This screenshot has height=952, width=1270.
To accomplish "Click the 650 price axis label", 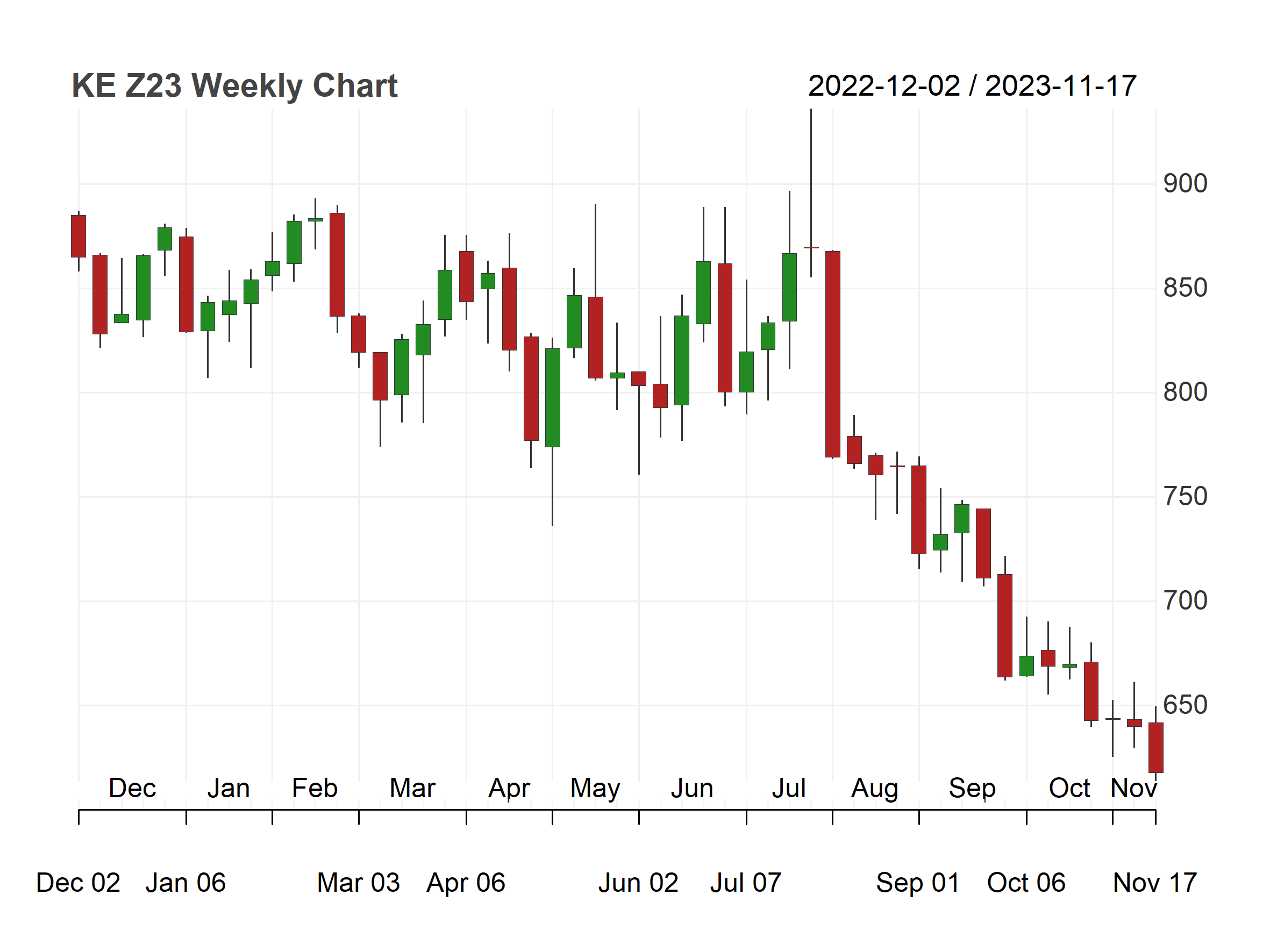I will [x=1185, y=705].
